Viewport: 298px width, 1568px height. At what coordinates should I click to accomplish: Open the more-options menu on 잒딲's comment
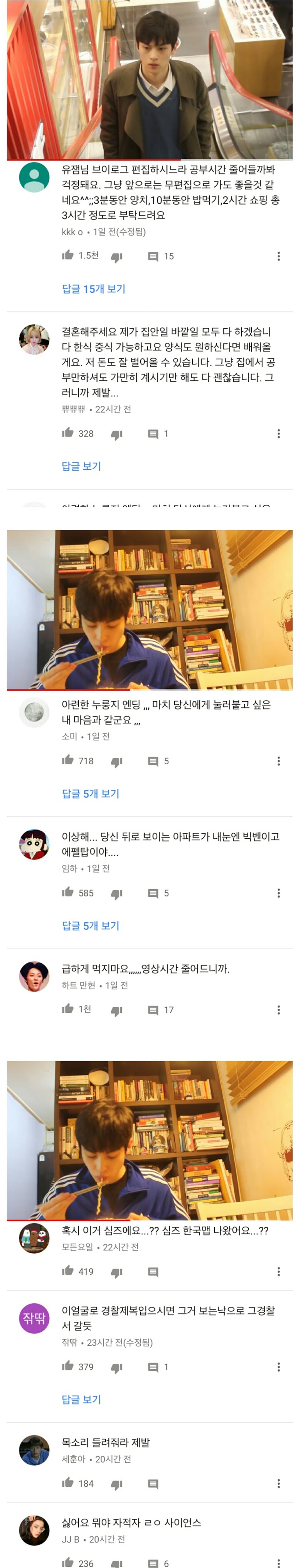[278, 1367]
